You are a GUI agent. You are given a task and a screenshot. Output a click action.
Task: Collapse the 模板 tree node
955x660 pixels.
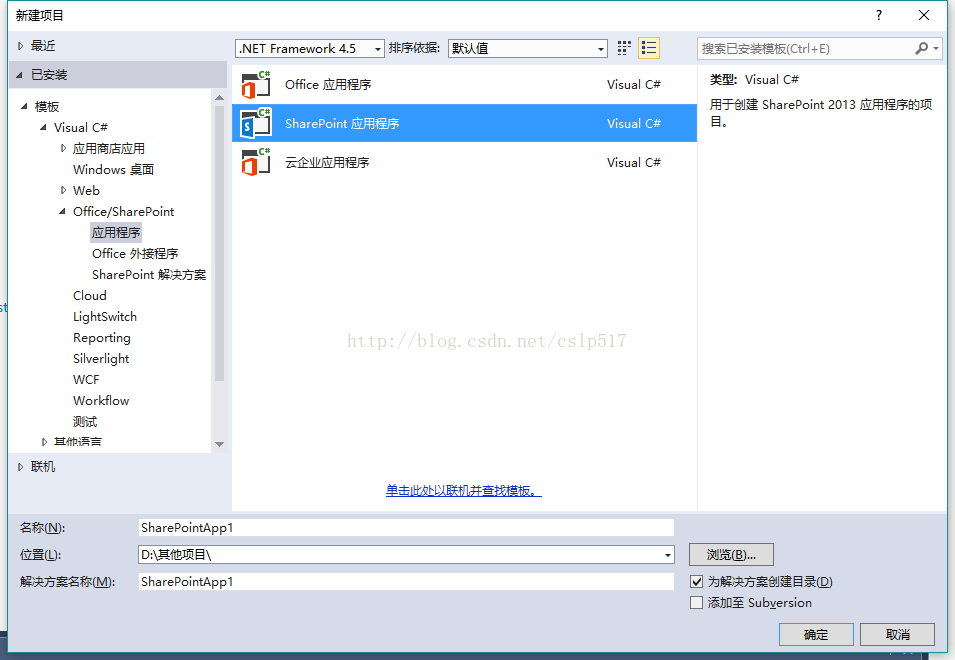[x=24, y=107]
